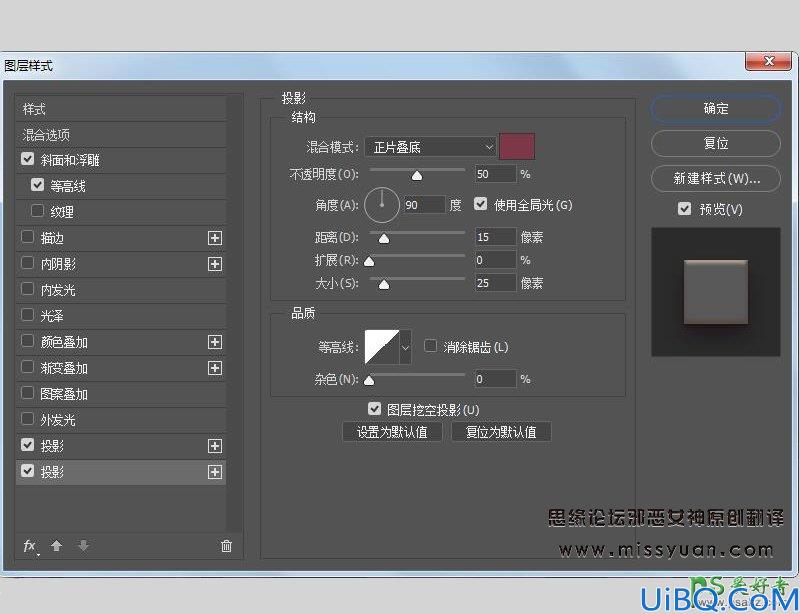The image size is (800, 614).
Task: Add another 描边 effect with plus icon
Action: point(215,238)
